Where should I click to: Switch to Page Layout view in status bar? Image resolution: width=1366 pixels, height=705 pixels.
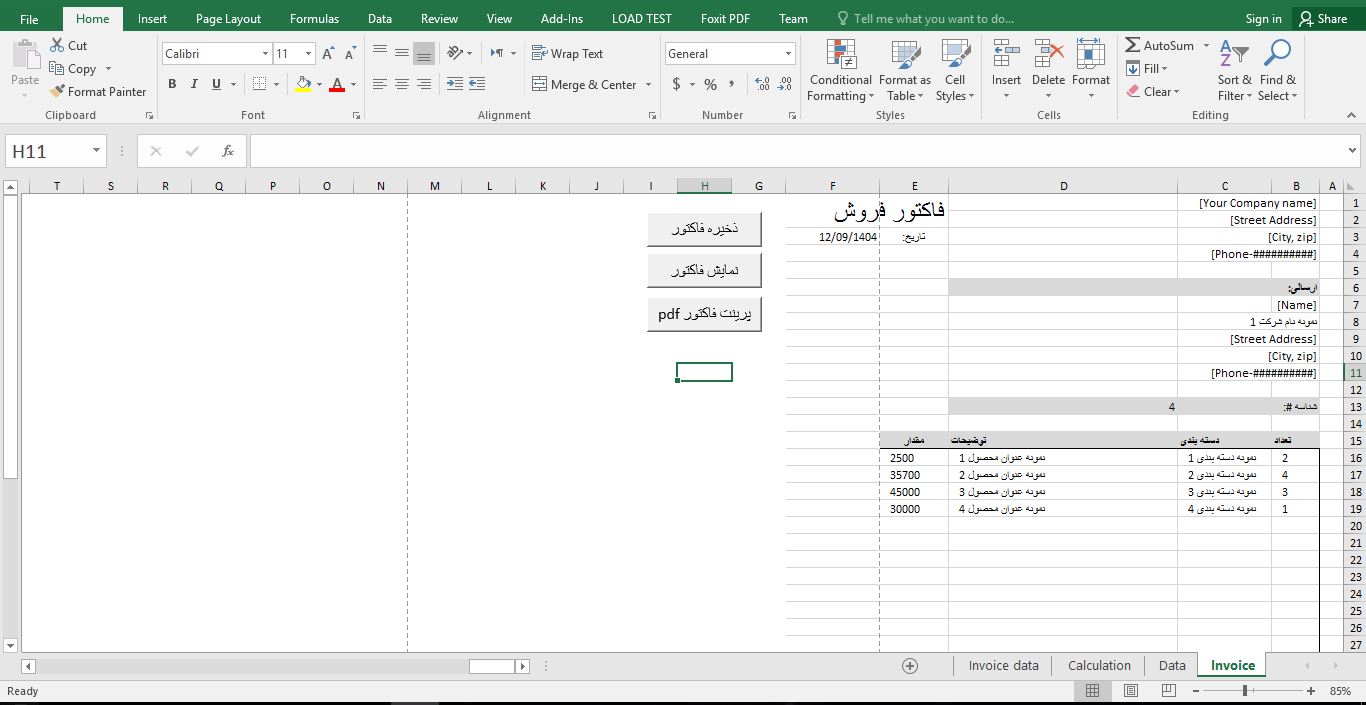coord(1130,691)
